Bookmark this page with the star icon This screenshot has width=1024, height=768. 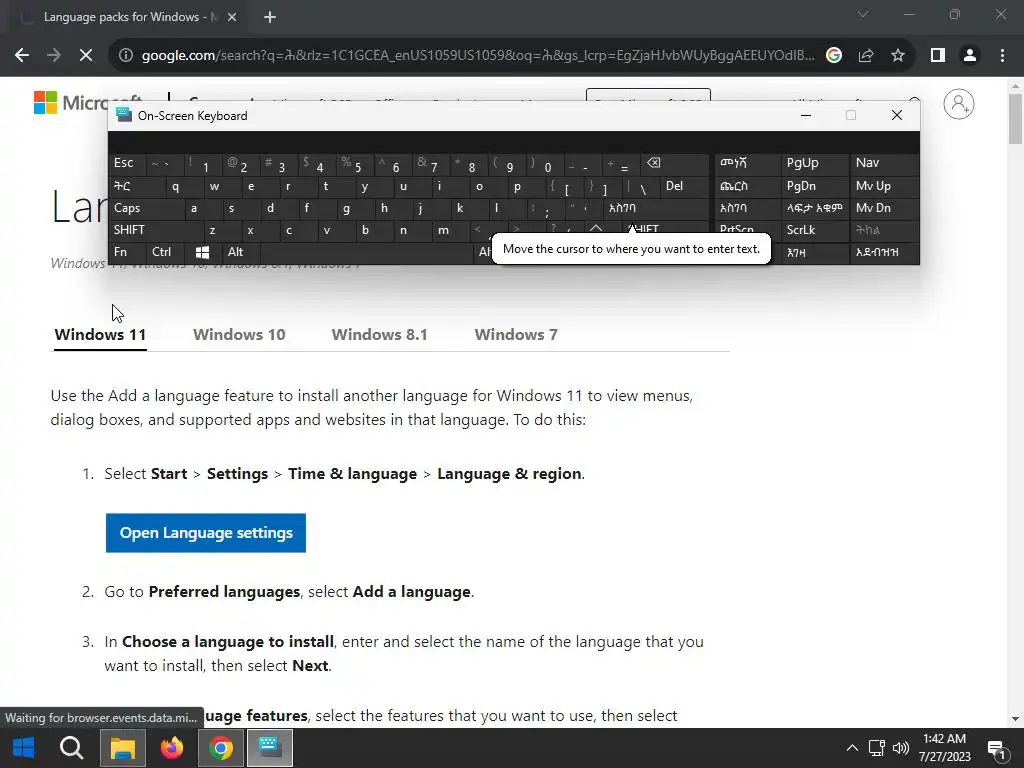[898, 56]
